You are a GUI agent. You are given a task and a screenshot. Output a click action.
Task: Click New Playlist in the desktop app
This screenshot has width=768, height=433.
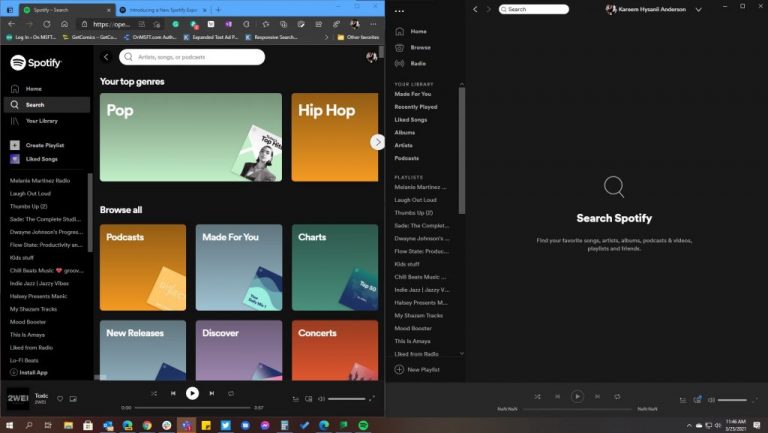417,369
